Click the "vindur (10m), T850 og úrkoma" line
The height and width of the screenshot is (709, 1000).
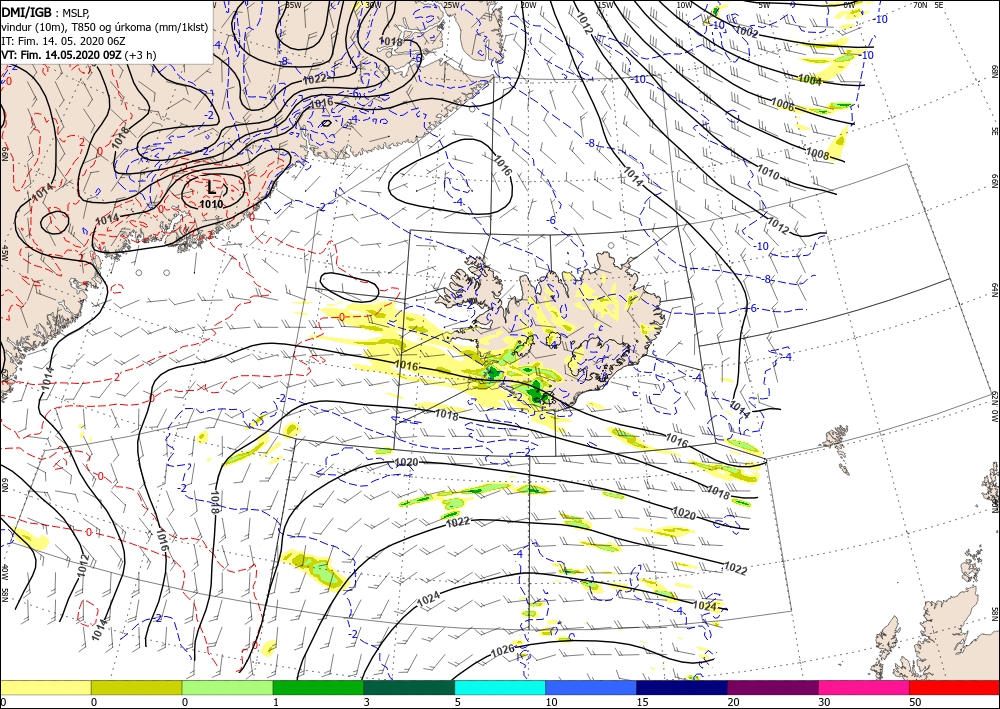[105, 26]
